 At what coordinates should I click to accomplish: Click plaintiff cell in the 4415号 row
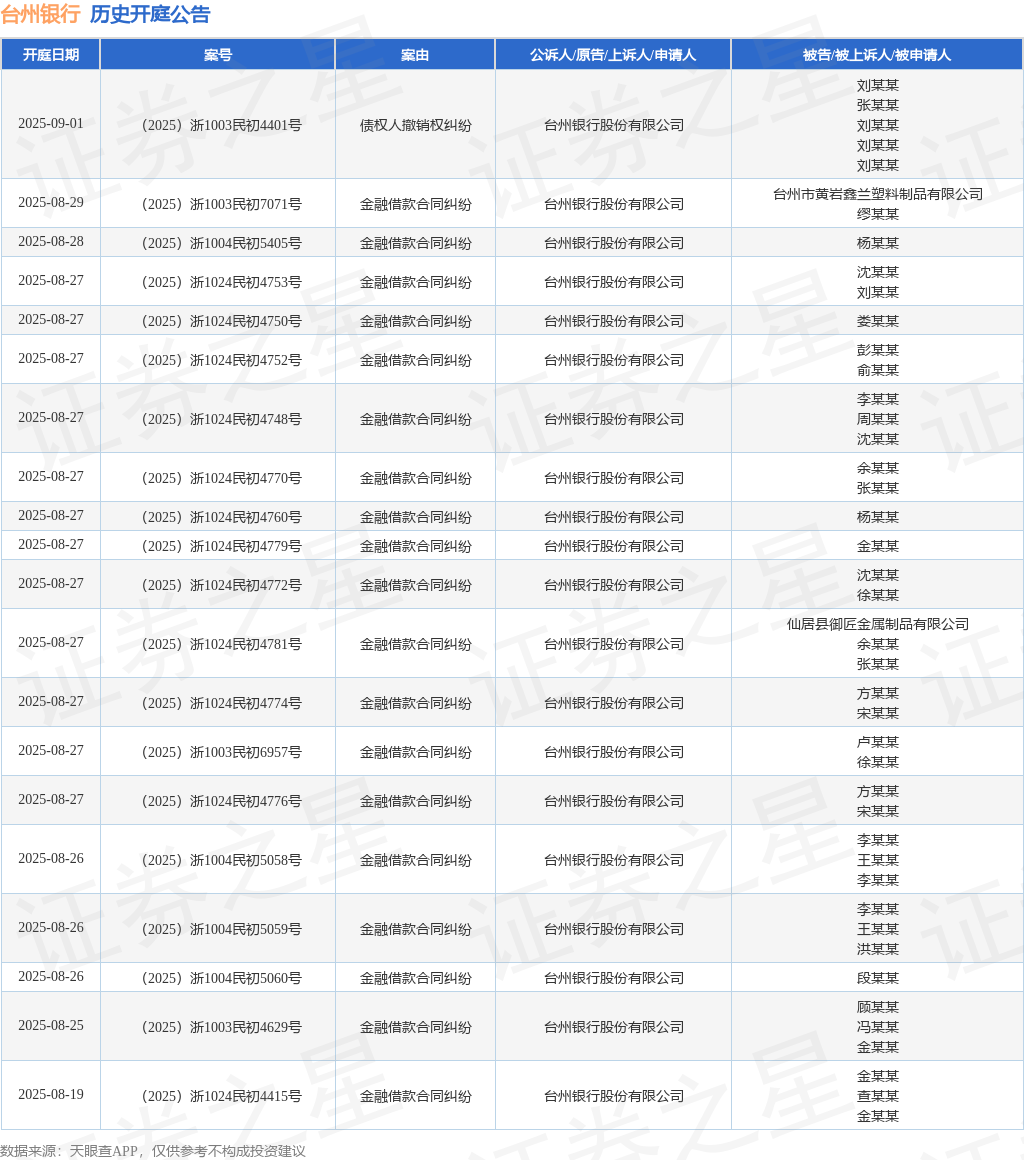point(613,1096)
